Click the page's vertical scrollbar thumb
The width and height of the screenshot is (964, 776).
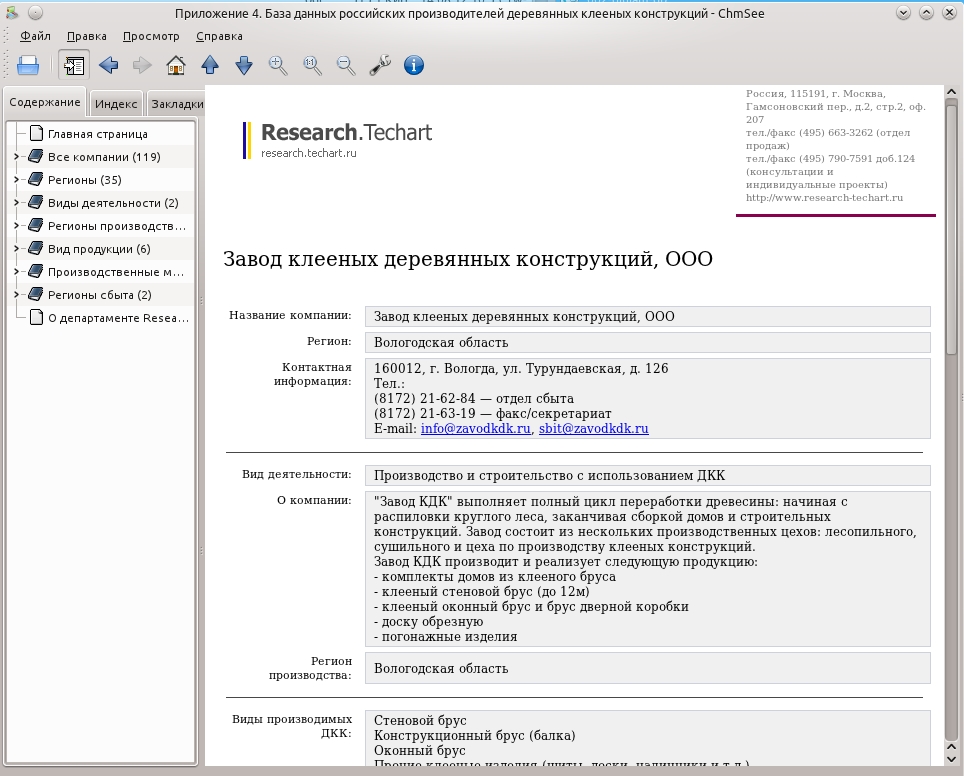pos(951,229)
